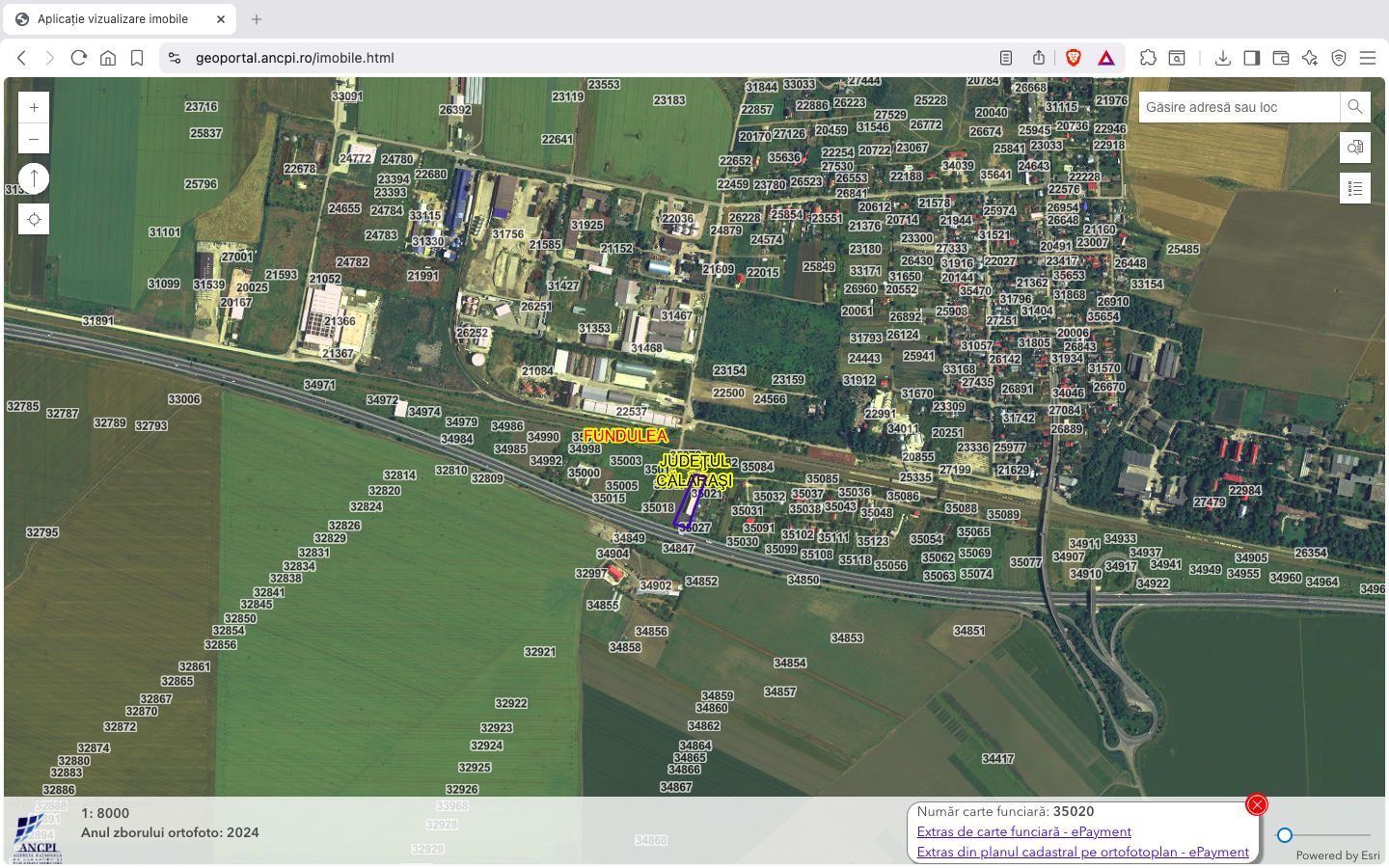Viewport: 1389px width, 868px height.
Task: Open a new browser tab
Action: click(257, 19)
